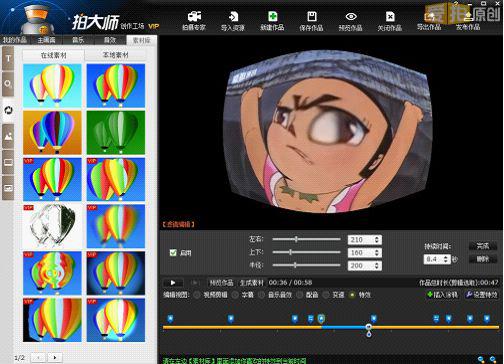This screenshot has width=504, height=364.
Task: Export the project via 导出作品
Action: point(429,21)
